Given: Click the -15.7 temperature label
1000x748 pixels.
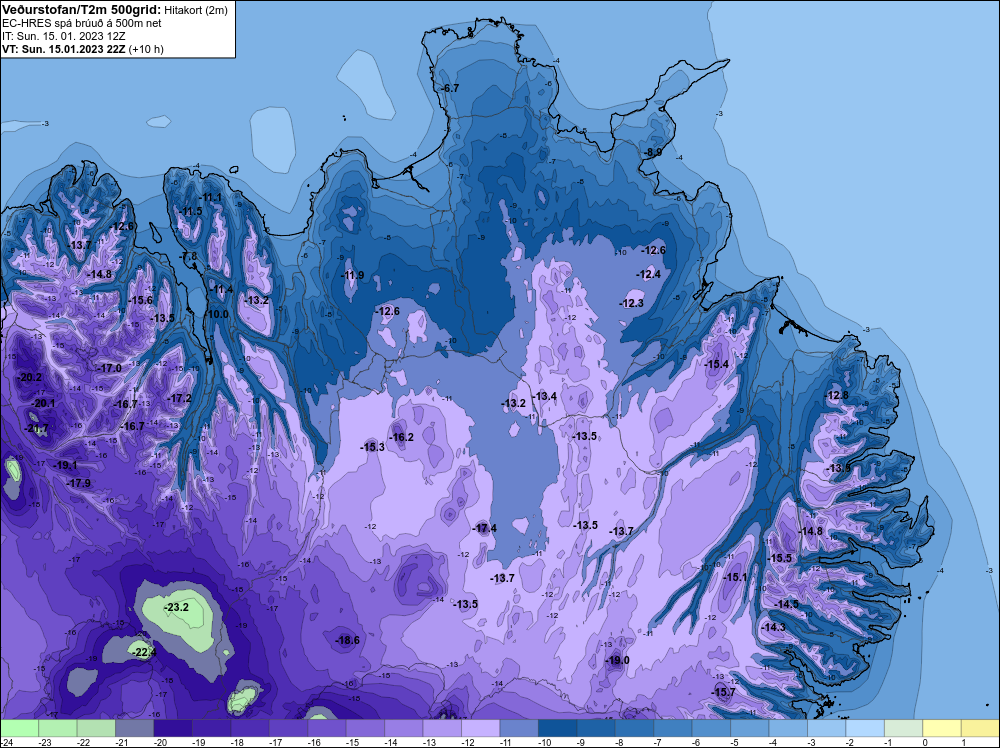Looking at the screenshot, I should [723, 692].
